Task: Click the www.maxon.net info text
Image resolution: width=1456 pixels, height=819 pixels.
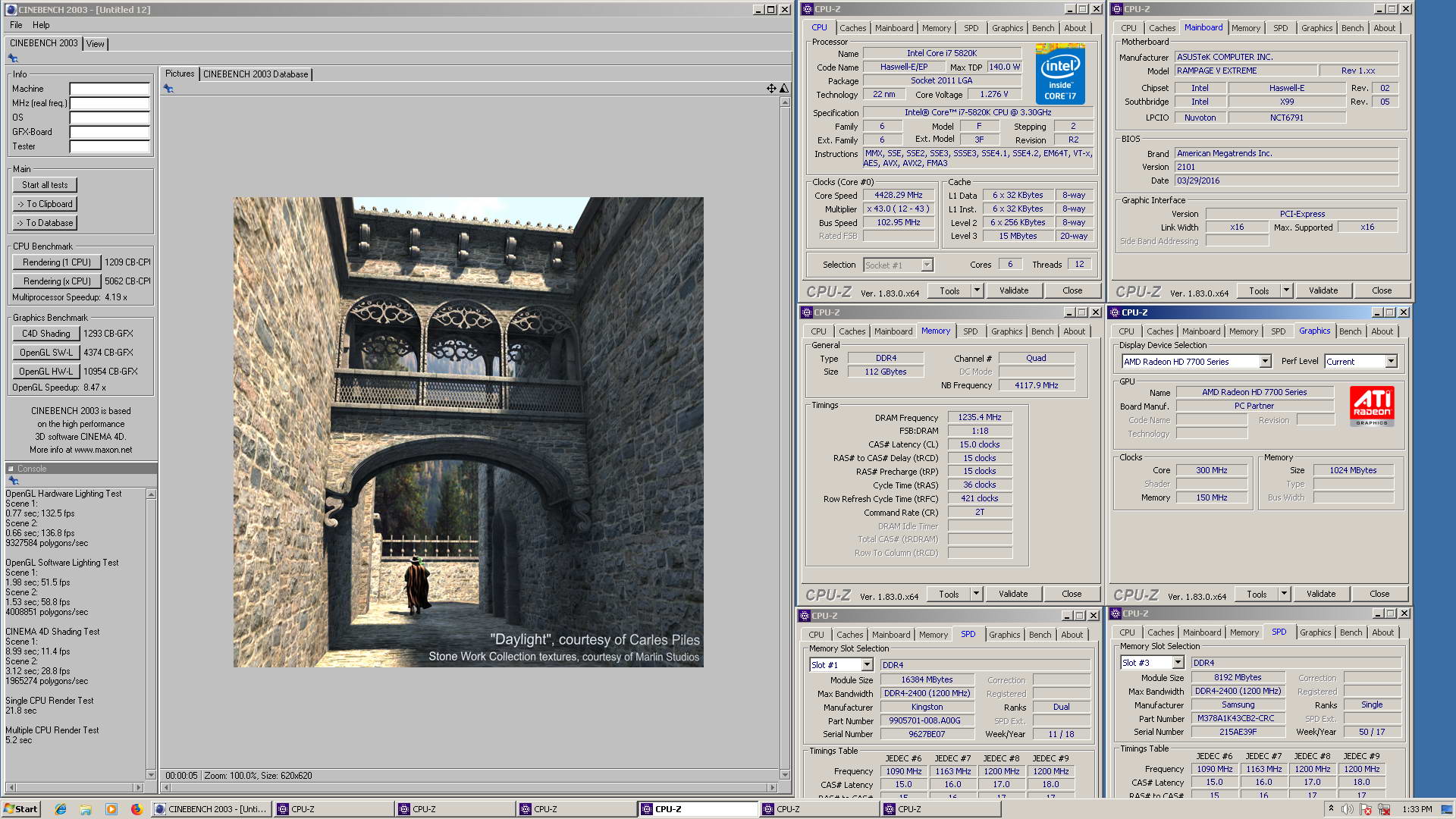Action: [x=104, y=450]
